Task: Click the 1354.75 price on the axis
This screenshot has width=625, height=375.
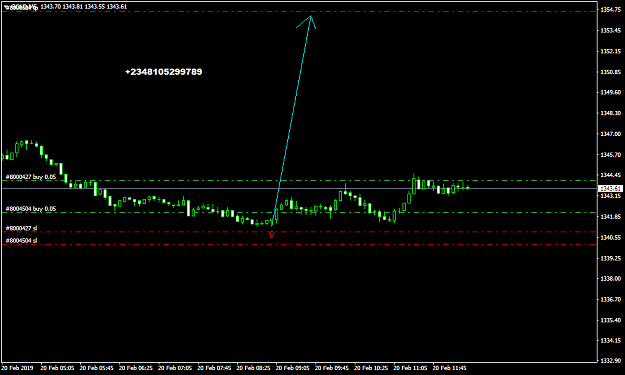Action: click(611, 10)
